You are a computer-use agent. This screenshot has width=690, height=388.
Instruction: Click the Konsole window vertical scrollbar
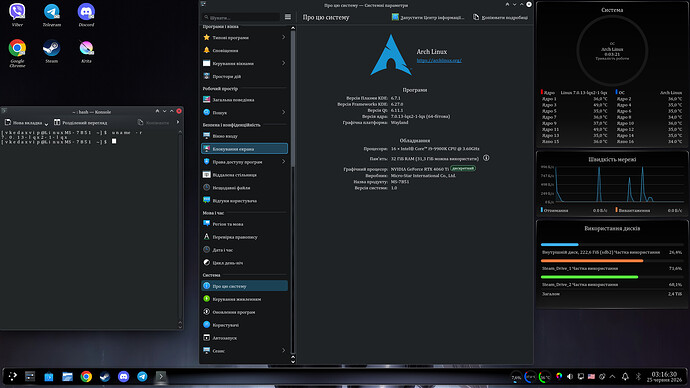click(180, 227)
